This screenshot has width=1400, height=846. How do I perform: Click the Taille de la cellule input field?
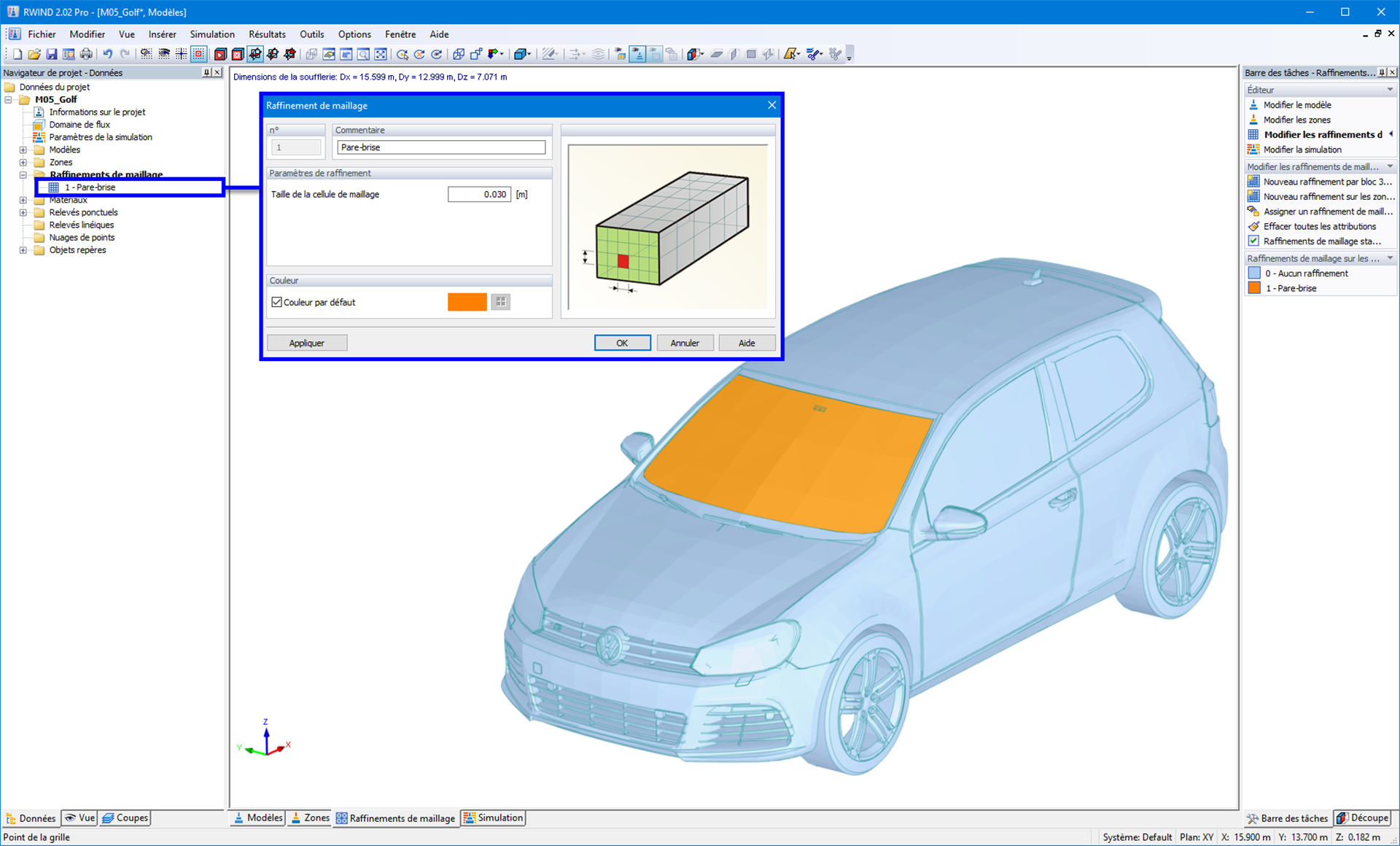pos(479,195)
